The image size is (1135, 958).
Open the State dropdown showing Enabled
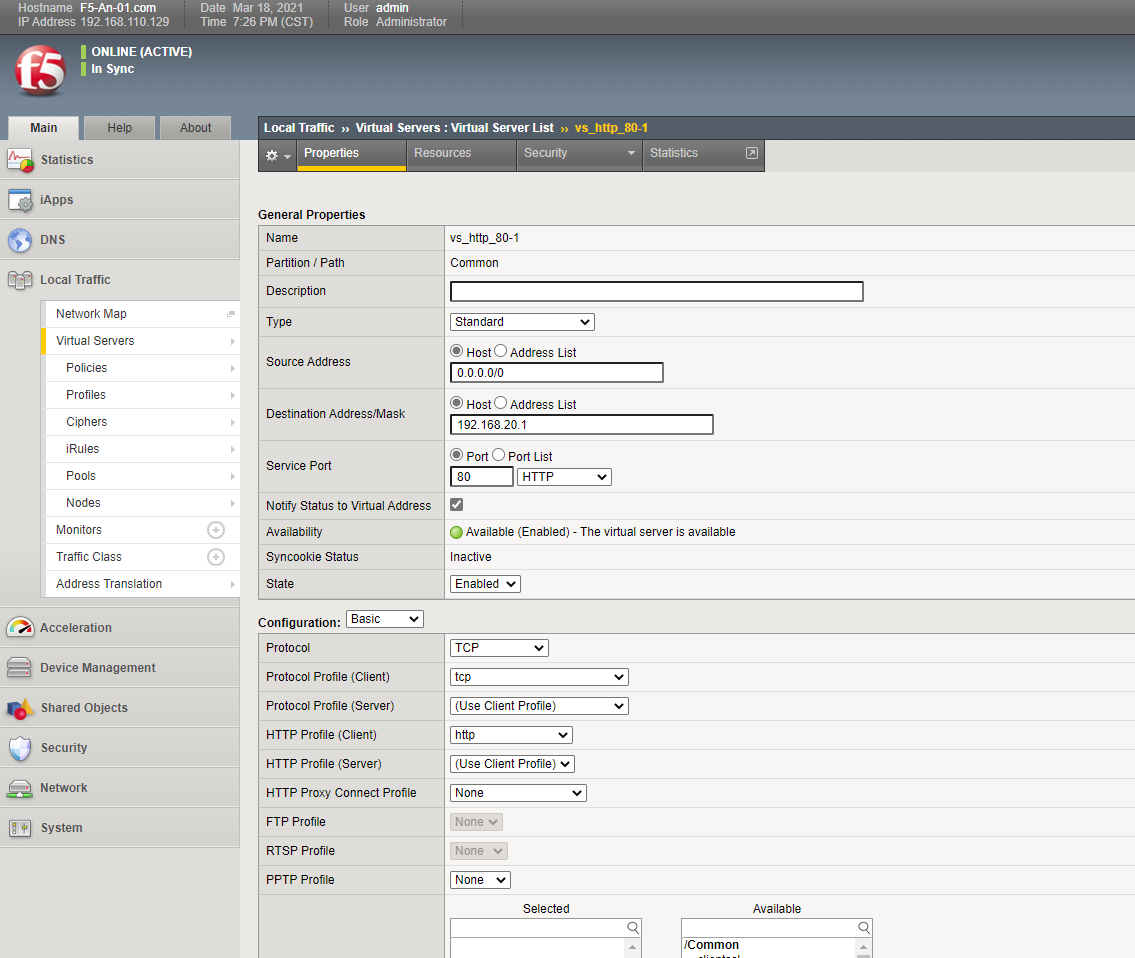click(x=485, y=584)
